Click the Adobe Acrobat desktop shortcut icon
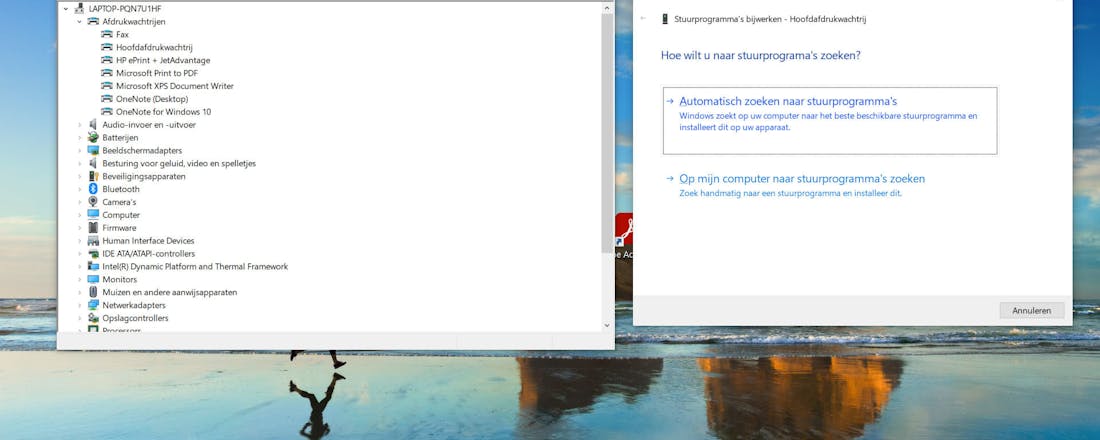This screenshot has width=1100, height=440. (624, 229)
